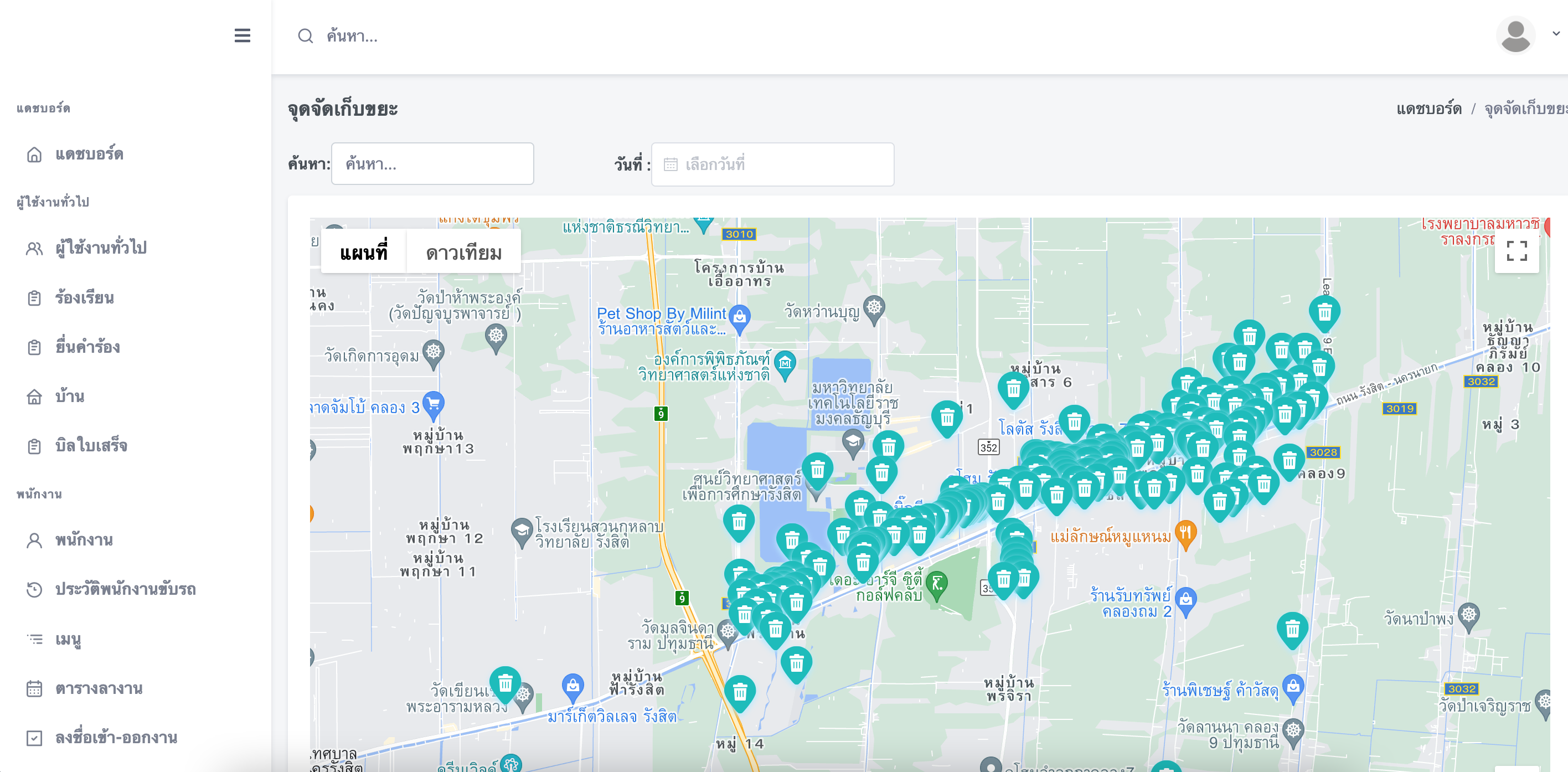This screenshot has height=772, width=1568.
Task: Click university graduation-cap pin
Action: click(x=853, y=443)
